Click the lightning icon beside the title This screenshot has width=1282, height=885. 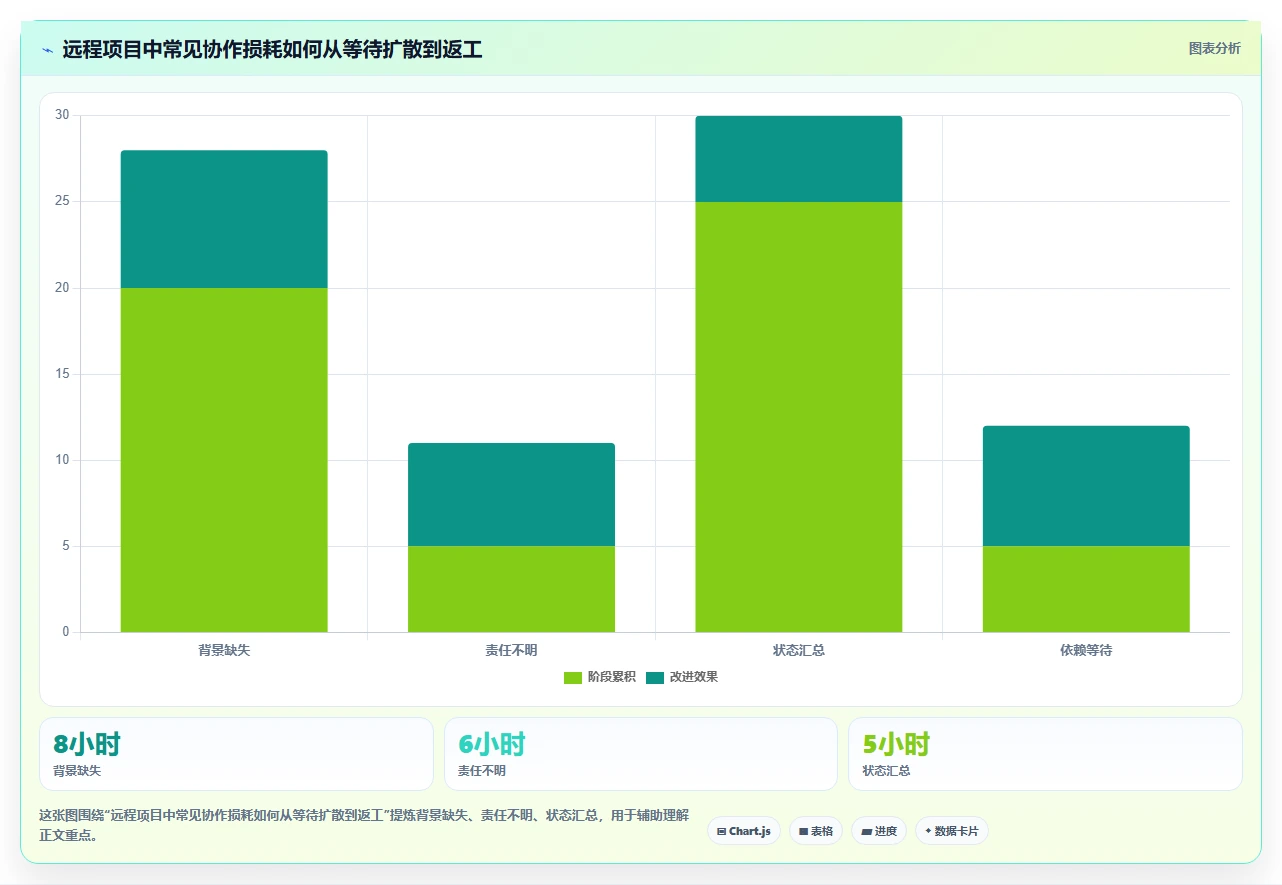coord(47,50)
